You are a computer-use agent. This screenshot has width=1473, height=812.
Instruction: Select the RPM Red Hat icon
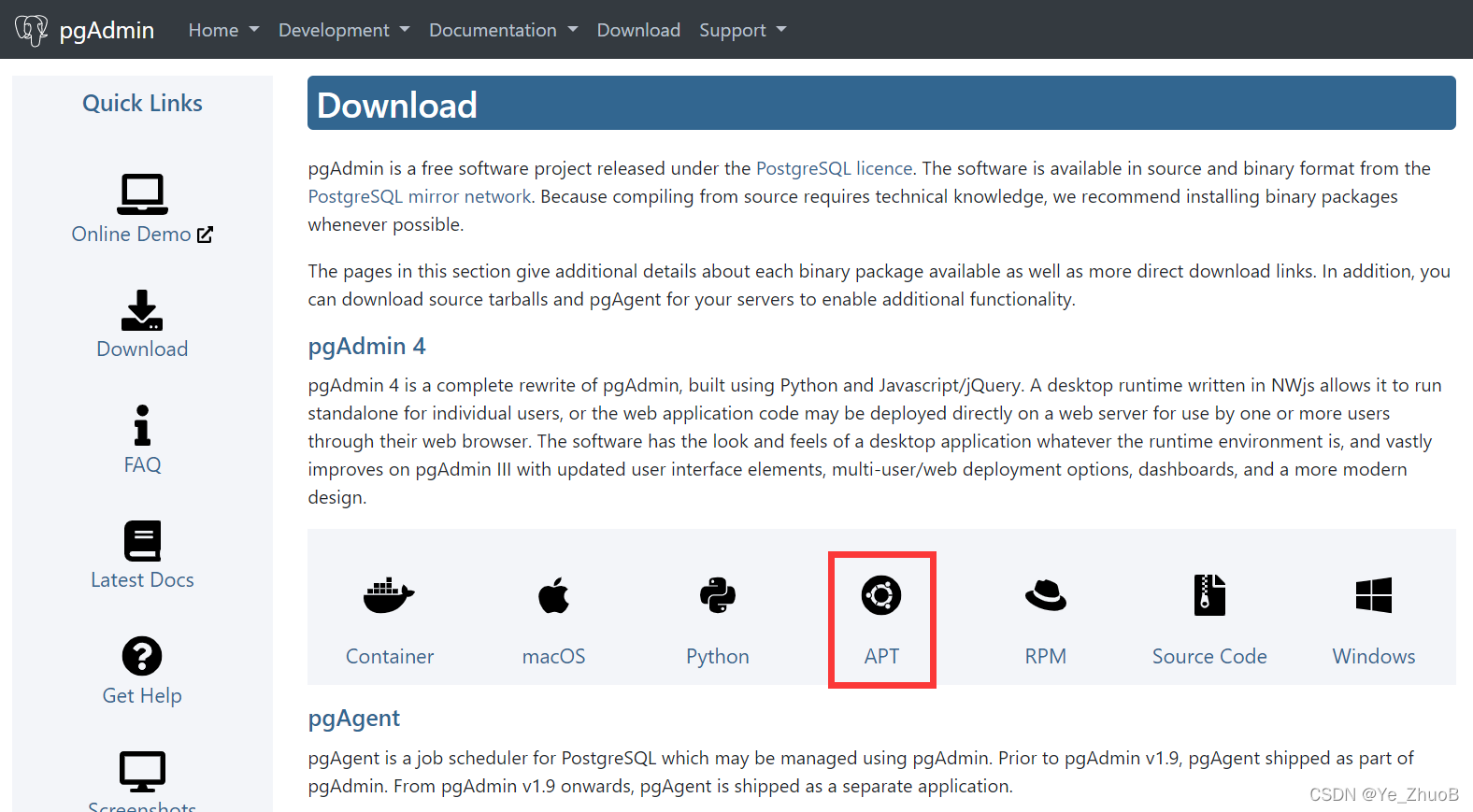(1046, 595)
